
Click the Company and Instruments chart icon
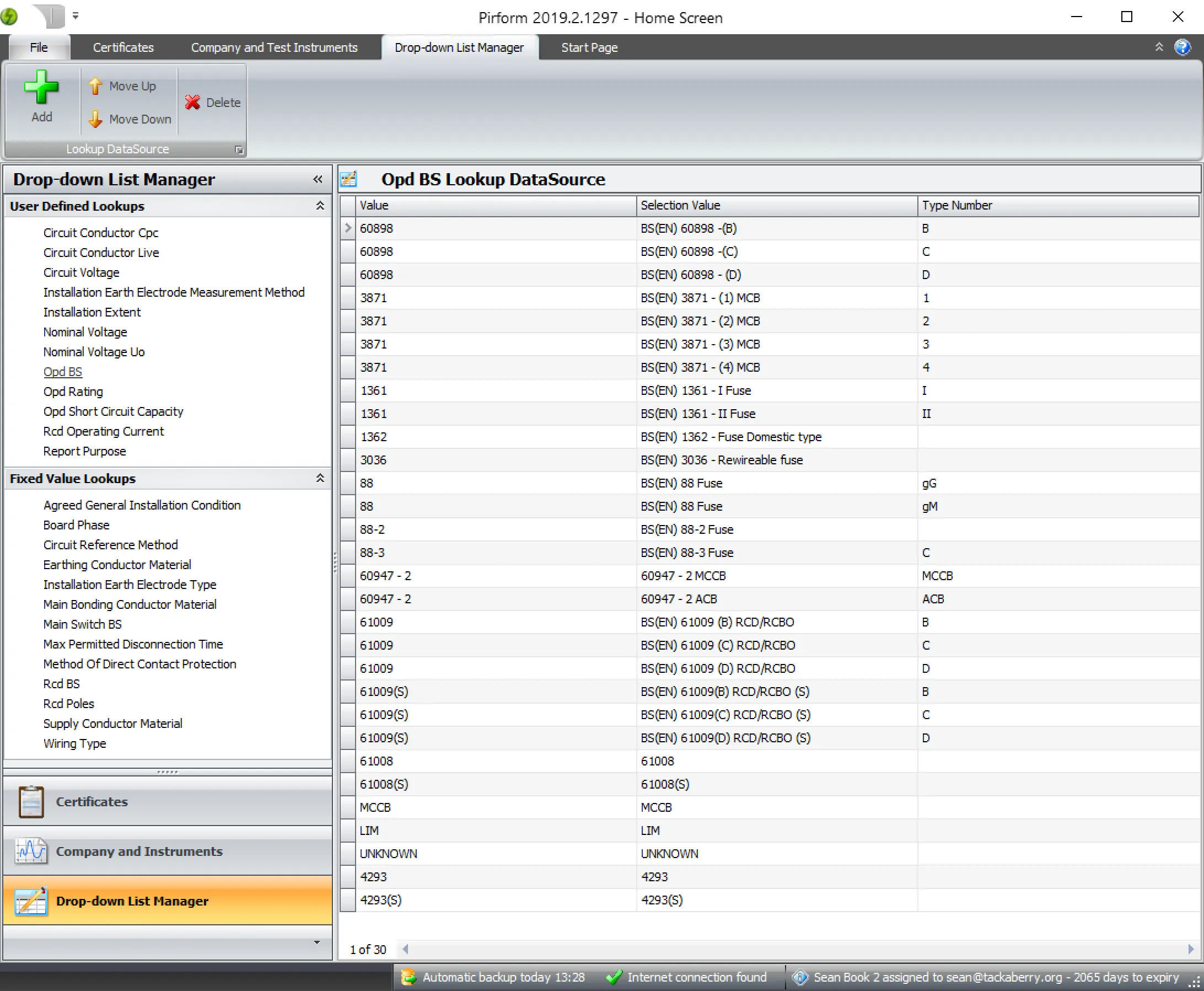coord(31,851)
